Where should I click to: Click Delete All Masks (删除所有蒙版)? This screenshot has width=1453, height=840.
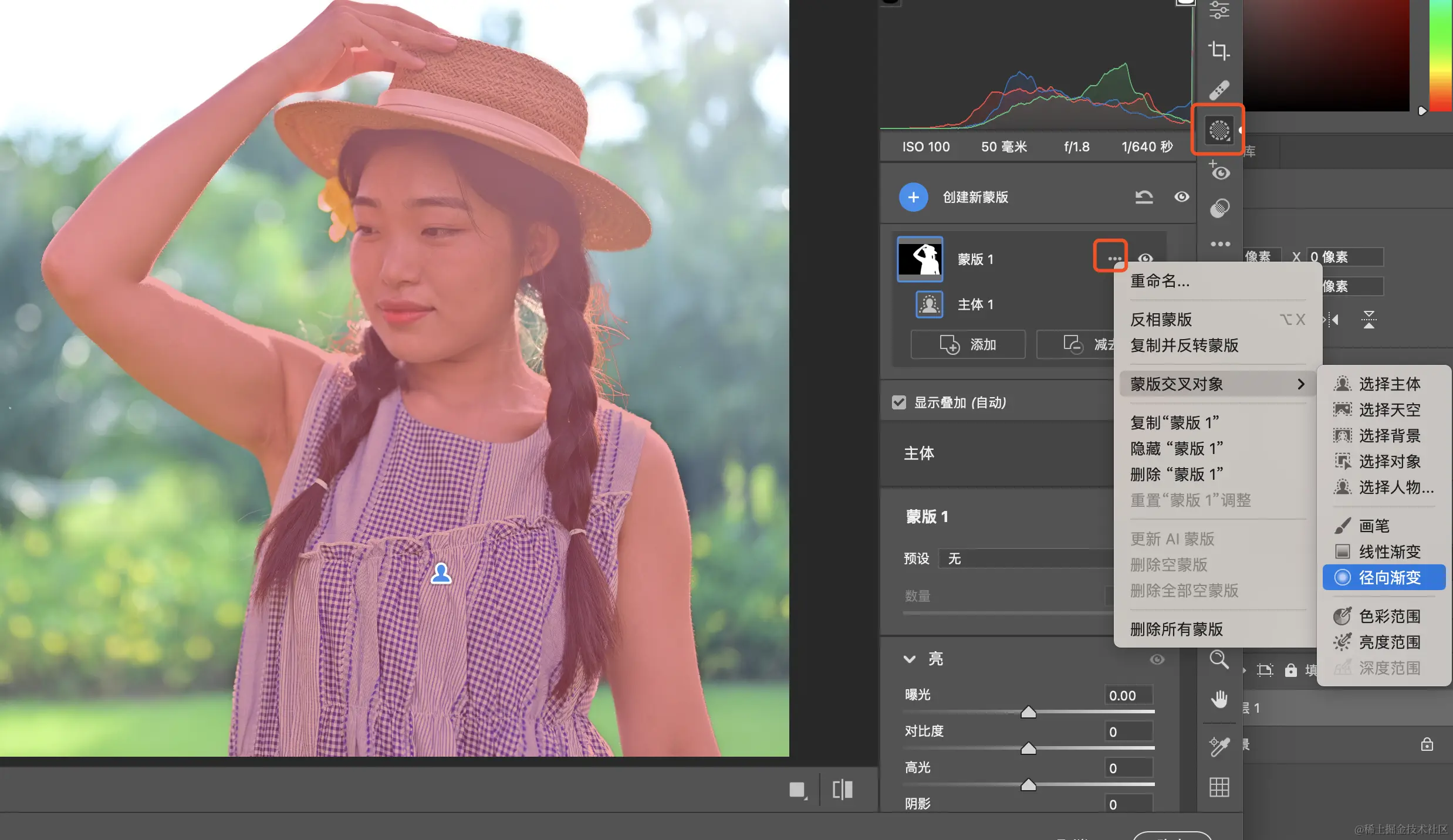click(1176, 629)
